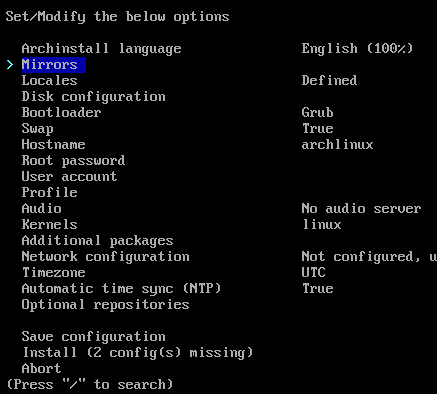Screen dimensions: 437x394
Task: Select Root password option
Action: click(x=74, y=161)
